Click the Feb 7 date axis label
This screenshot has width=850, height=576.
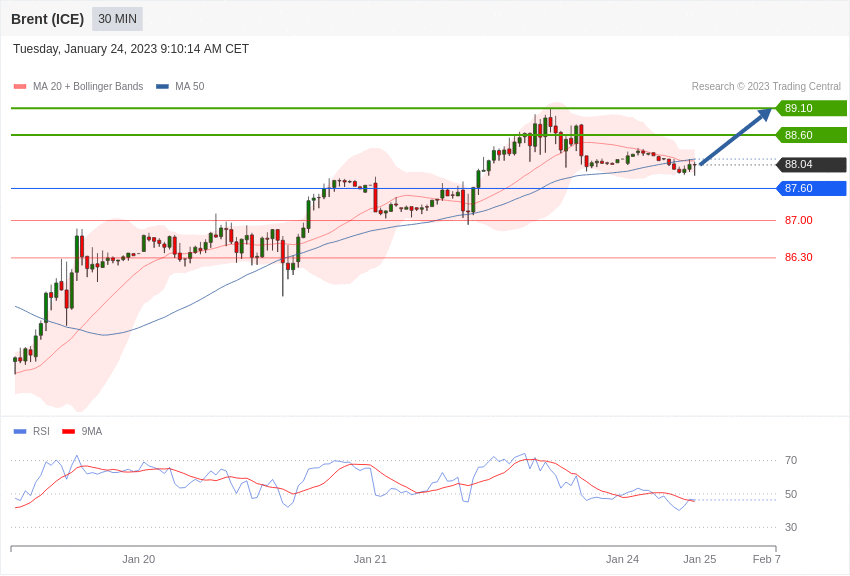(x=767, y=559)
